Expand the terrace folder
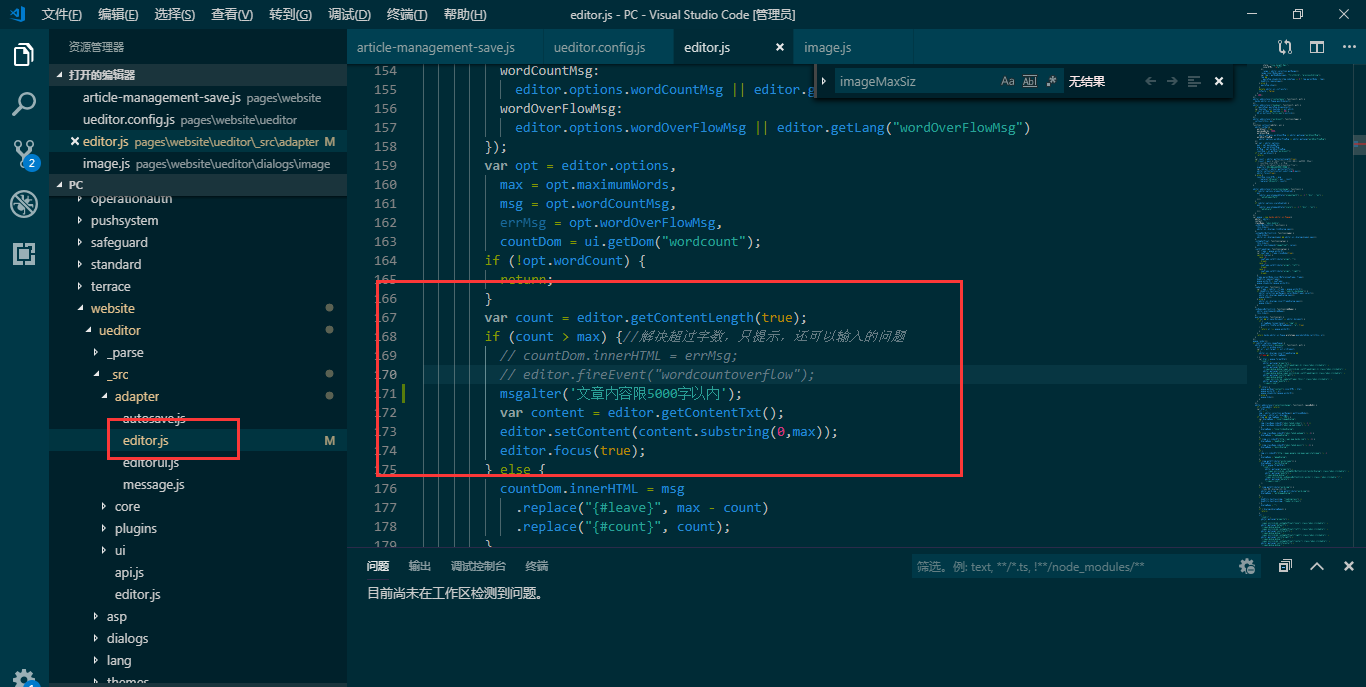The width and height of the screenshot is (1366, 687). coord(81,286)
